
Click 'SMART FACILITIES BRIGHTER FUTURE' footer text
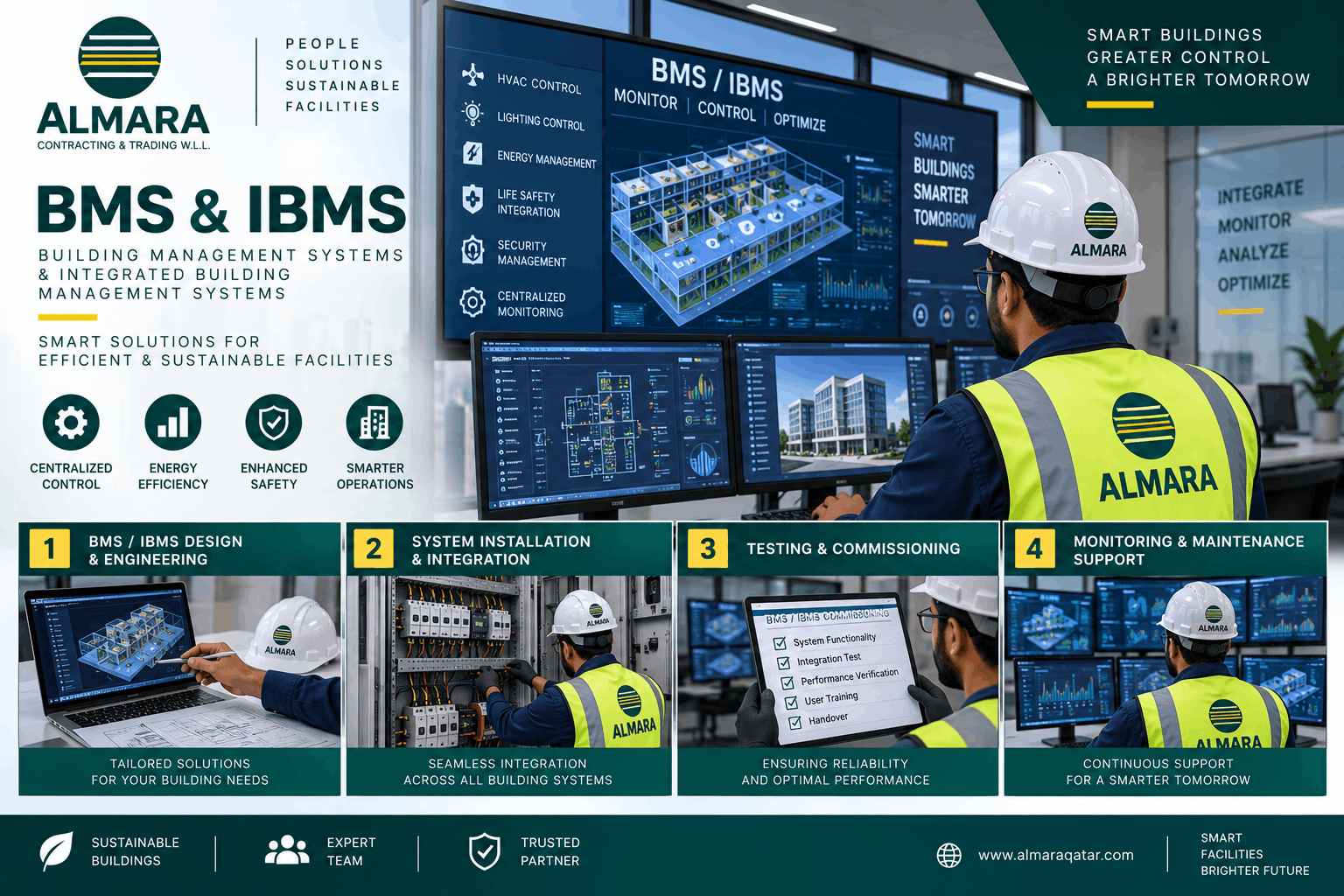[1255, 854]
